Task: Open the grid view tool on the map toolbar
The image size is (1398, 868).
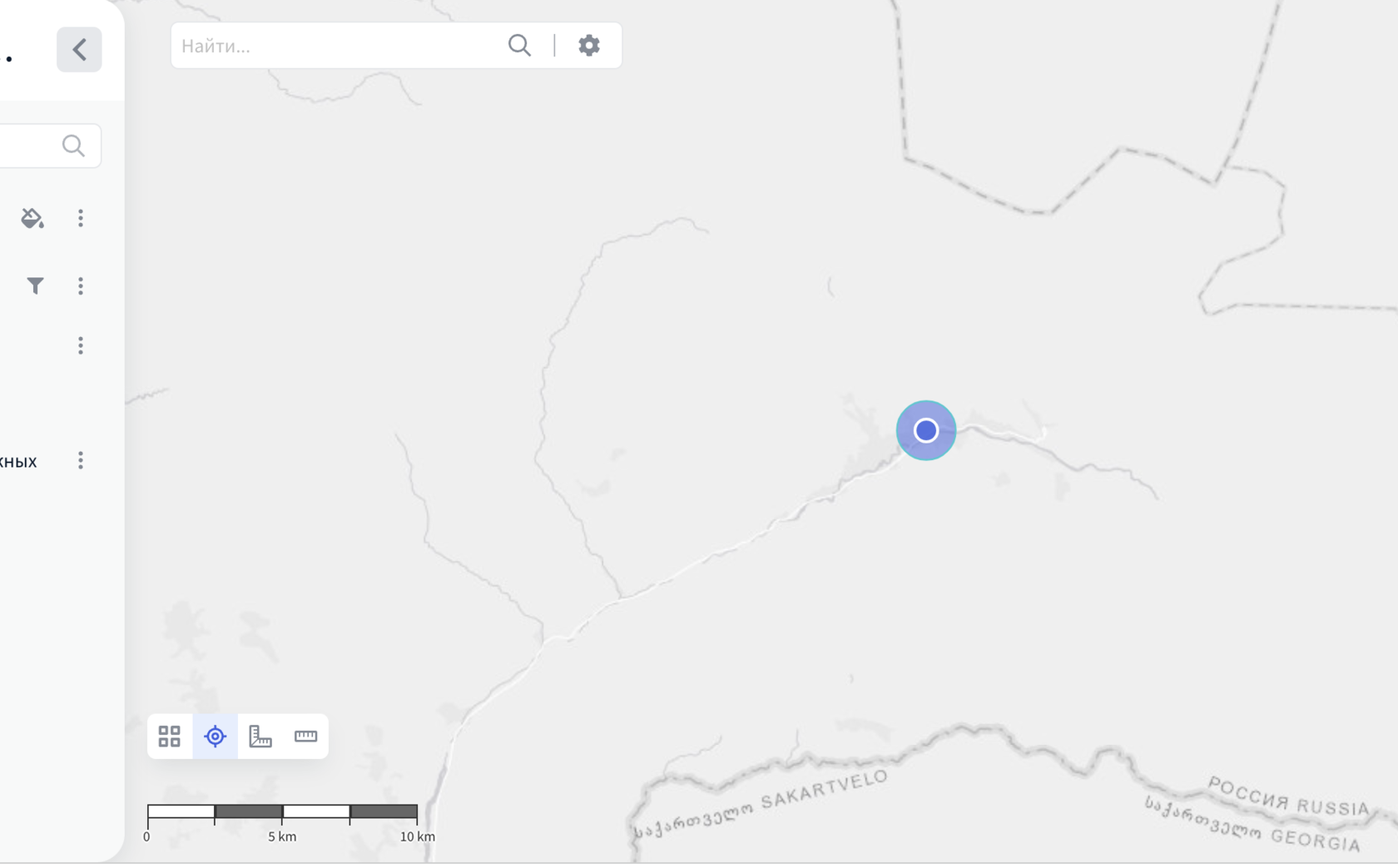Action: pos(170,737)
